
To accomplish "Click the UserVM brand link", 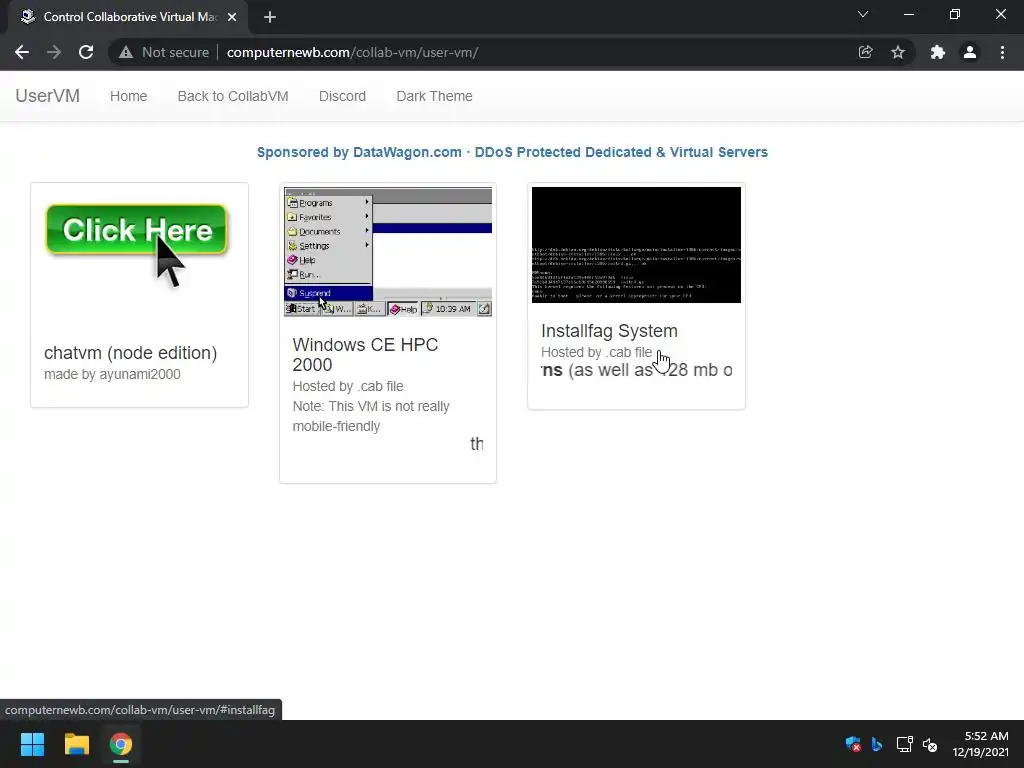I will point(48,96).
